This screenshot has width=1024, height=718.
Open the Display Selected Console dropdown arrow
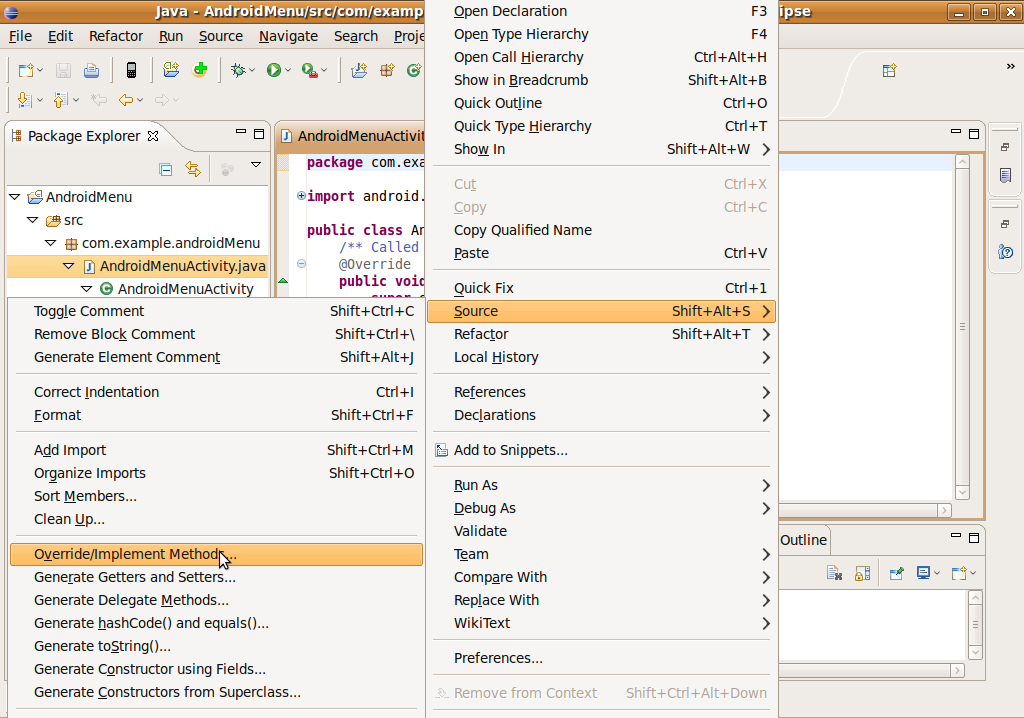tap(936, 574)
